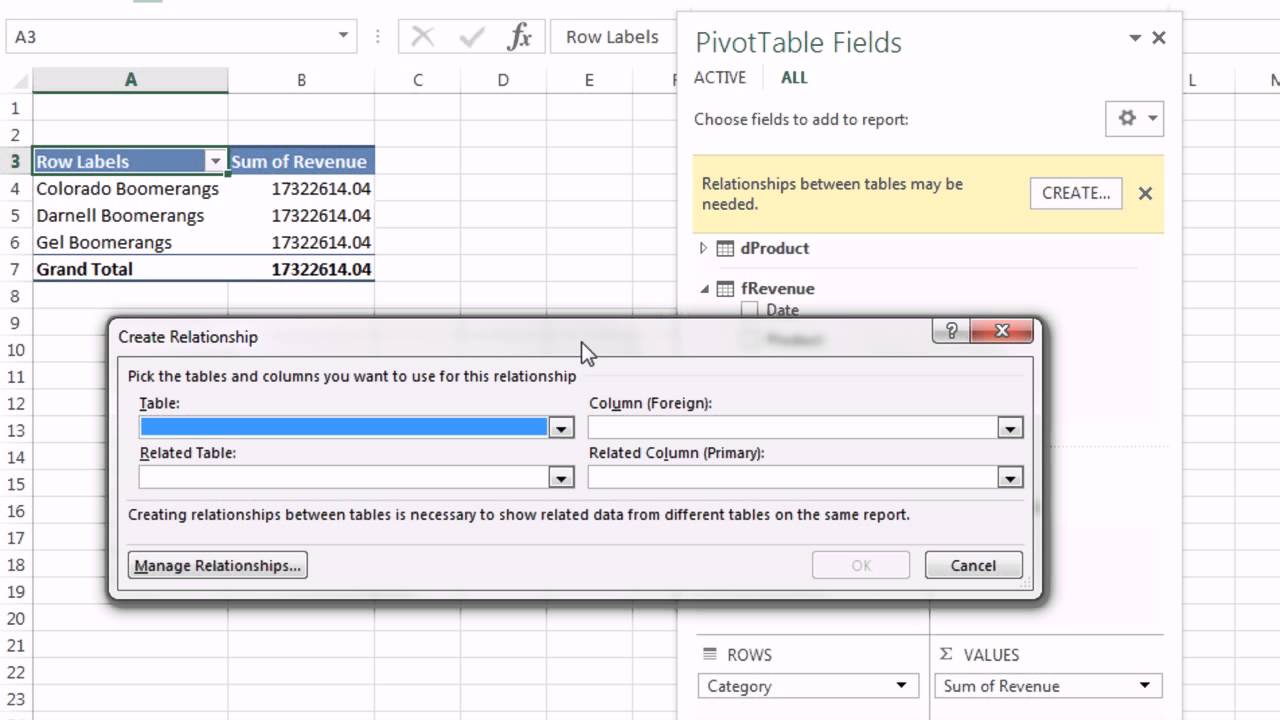Click the dProduct table icon

725,249
